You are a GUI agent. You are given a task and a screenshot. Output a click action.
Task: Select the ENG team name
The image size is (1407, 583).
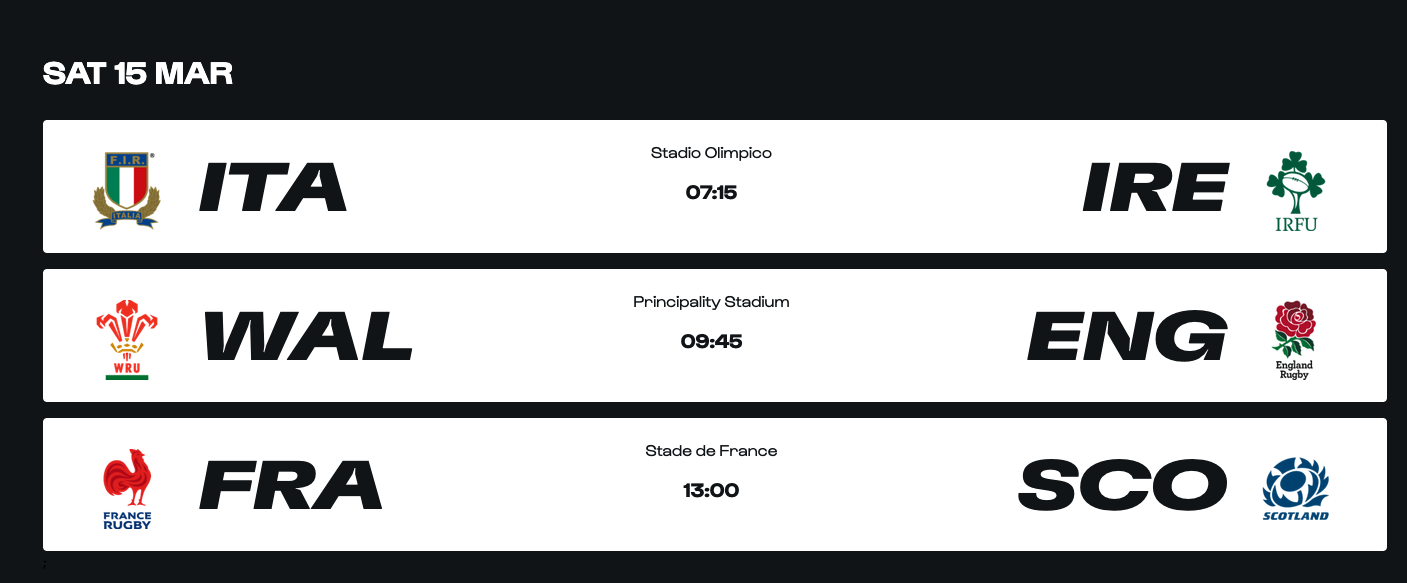click(x=1127, y=336)
